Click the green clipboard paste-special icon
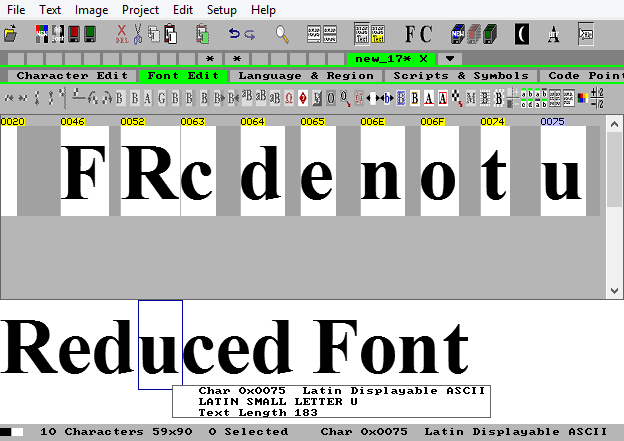This screenshot has height=441, width=624. click(203, 34)
